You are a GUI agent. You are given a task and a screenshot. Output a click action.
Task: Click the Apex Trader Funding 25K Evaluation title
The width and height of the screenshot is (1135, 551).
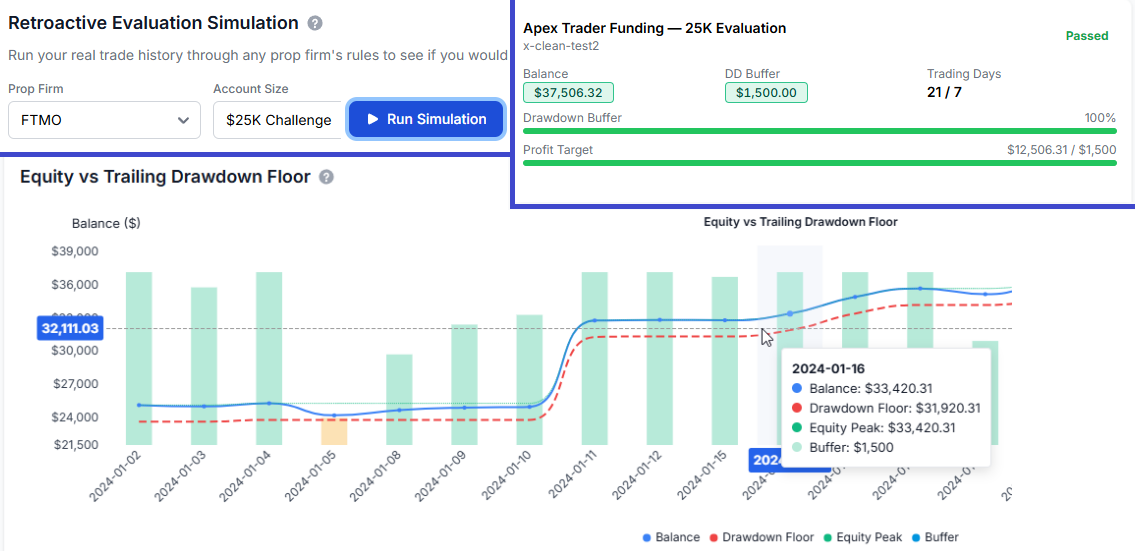pyautogui.click(x=654, y=28)
